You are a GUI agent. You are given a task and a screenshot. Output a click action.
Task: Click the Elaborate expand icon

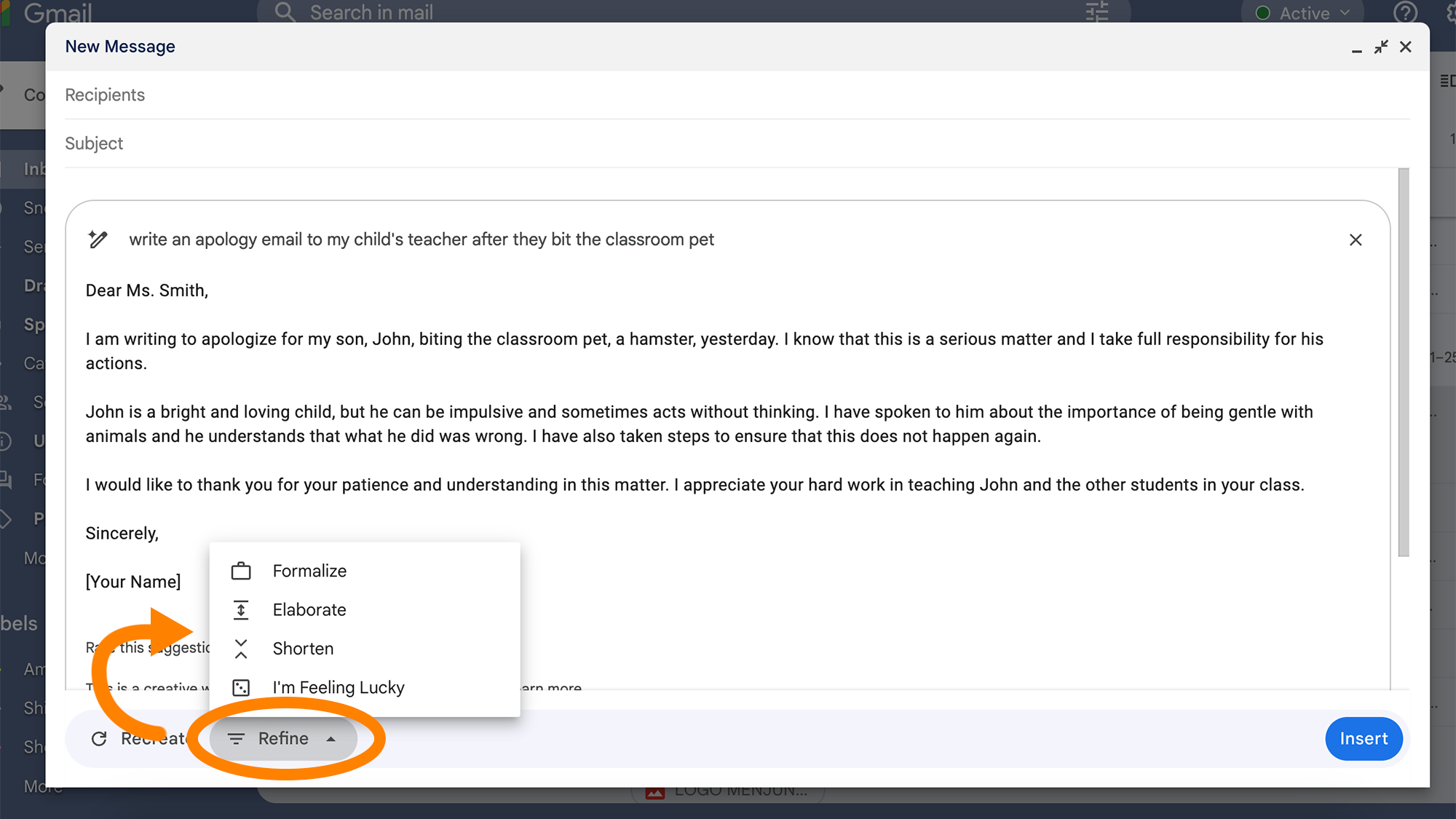point(241,610)
